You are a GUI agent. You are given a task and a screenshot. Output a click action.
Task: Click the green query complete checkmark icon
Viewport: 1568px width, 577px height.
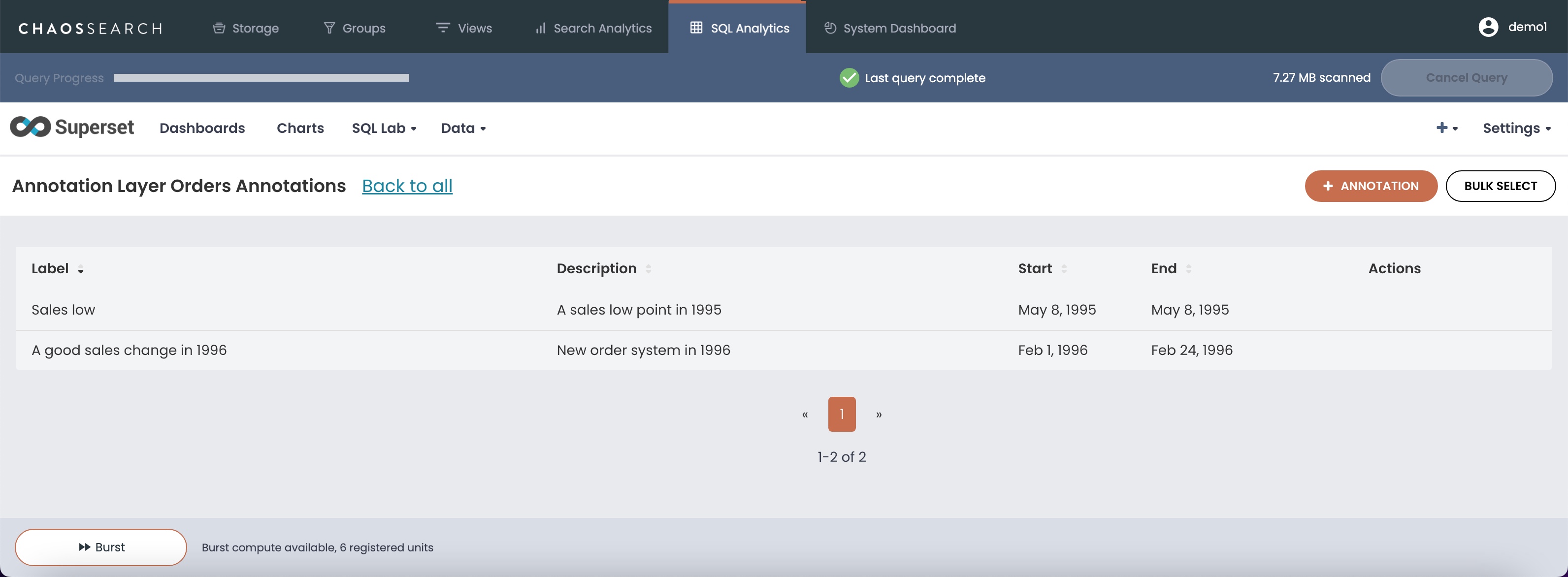849,78
